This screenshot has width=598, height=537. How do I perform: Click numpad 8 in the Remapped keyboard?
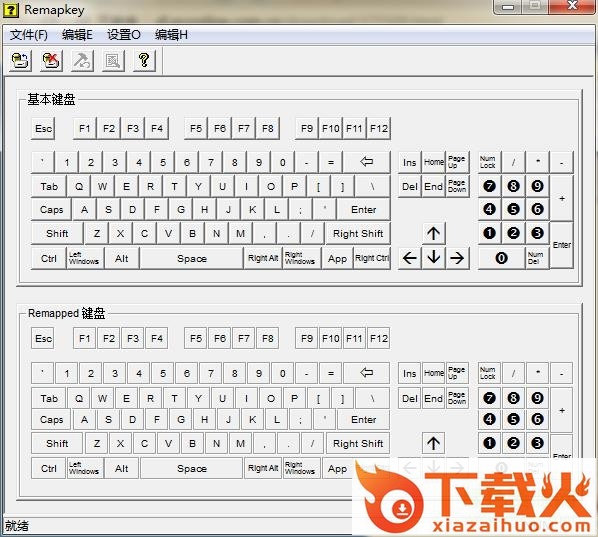(x=513, y=399)
